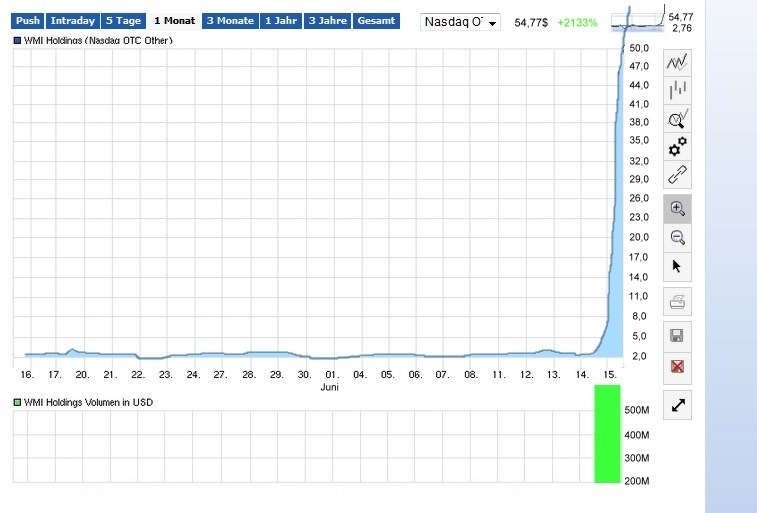Select the line chart type icon
757x513 pixels.
click(677, 63)
